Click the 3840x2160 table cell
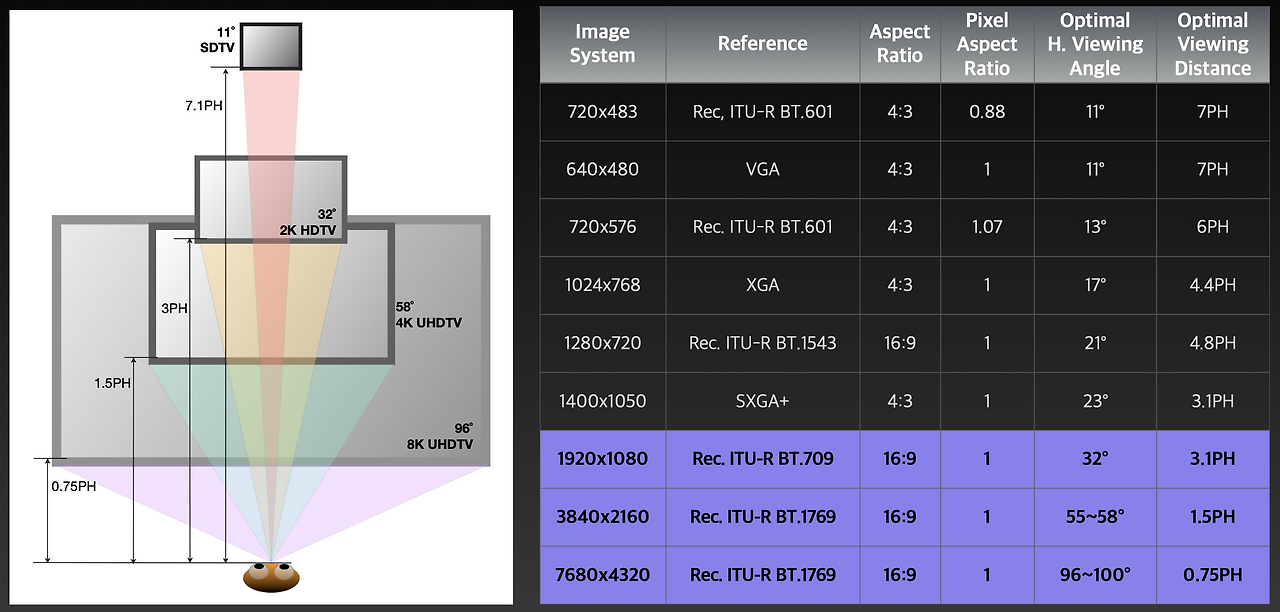 pyautogui.click(x=603, y=517)
